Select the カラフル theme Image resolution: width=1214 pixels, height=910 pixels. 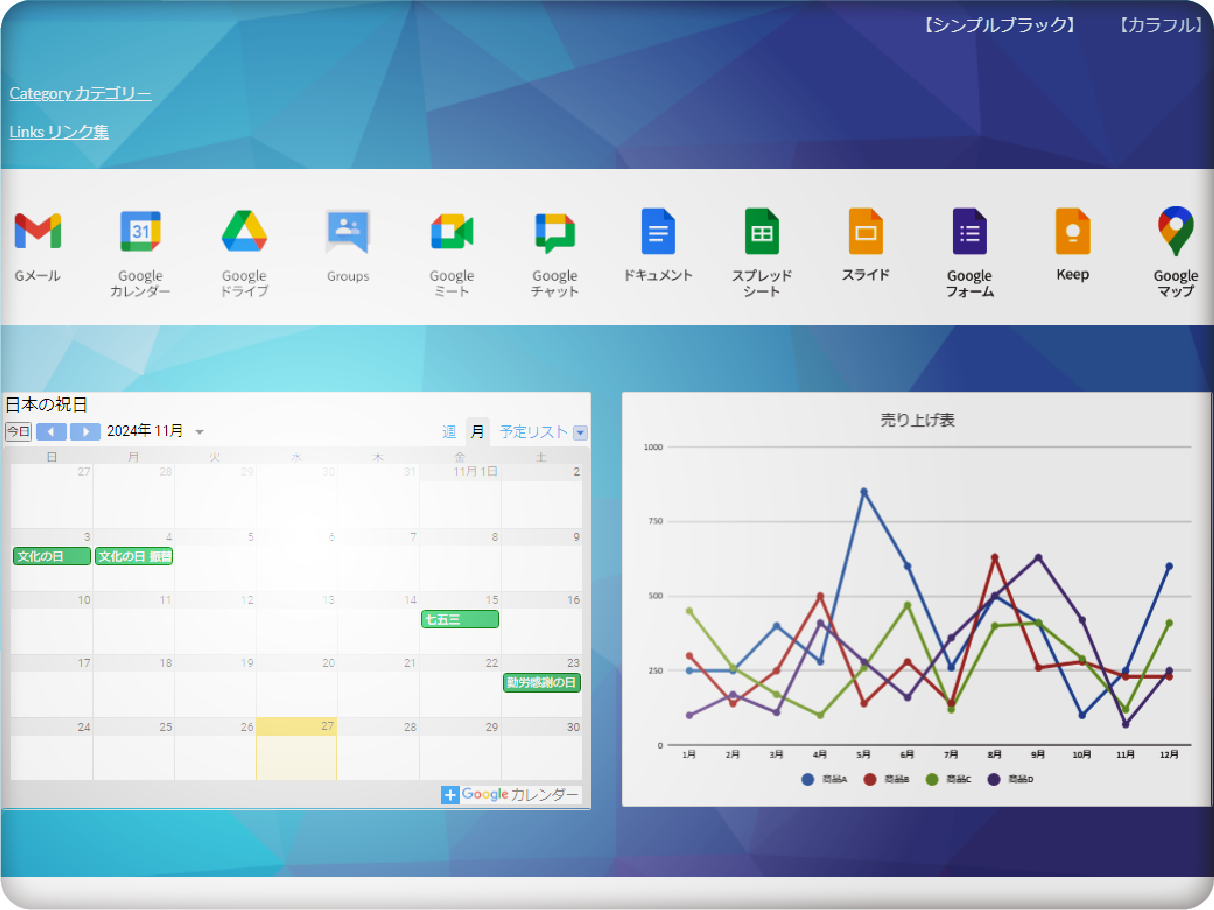pyautogui.click(x=1160, y=25)
